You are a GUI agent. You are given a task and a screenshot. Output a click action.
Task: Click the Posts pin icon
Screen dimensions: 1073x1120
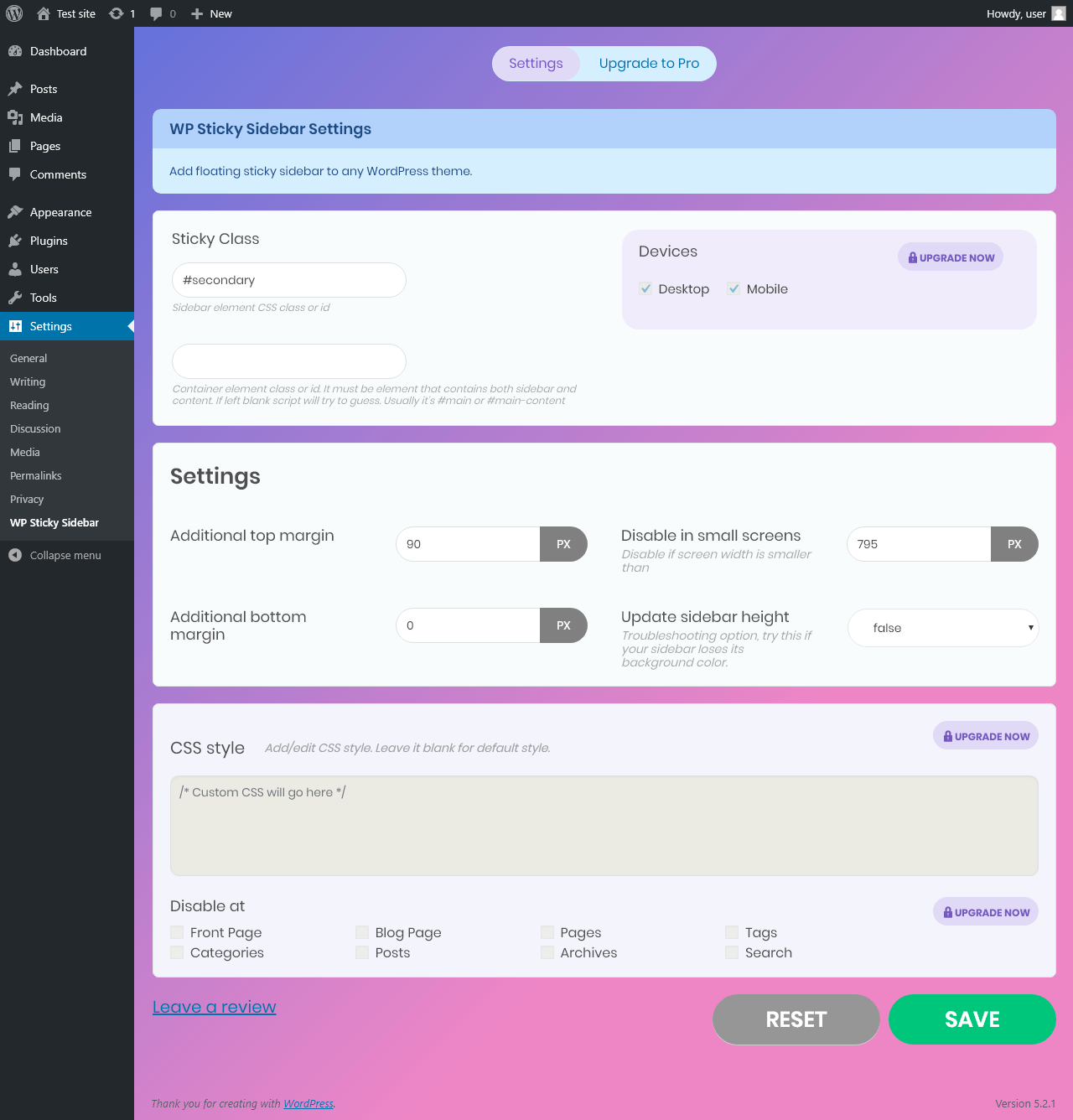(x=15, y=89)
